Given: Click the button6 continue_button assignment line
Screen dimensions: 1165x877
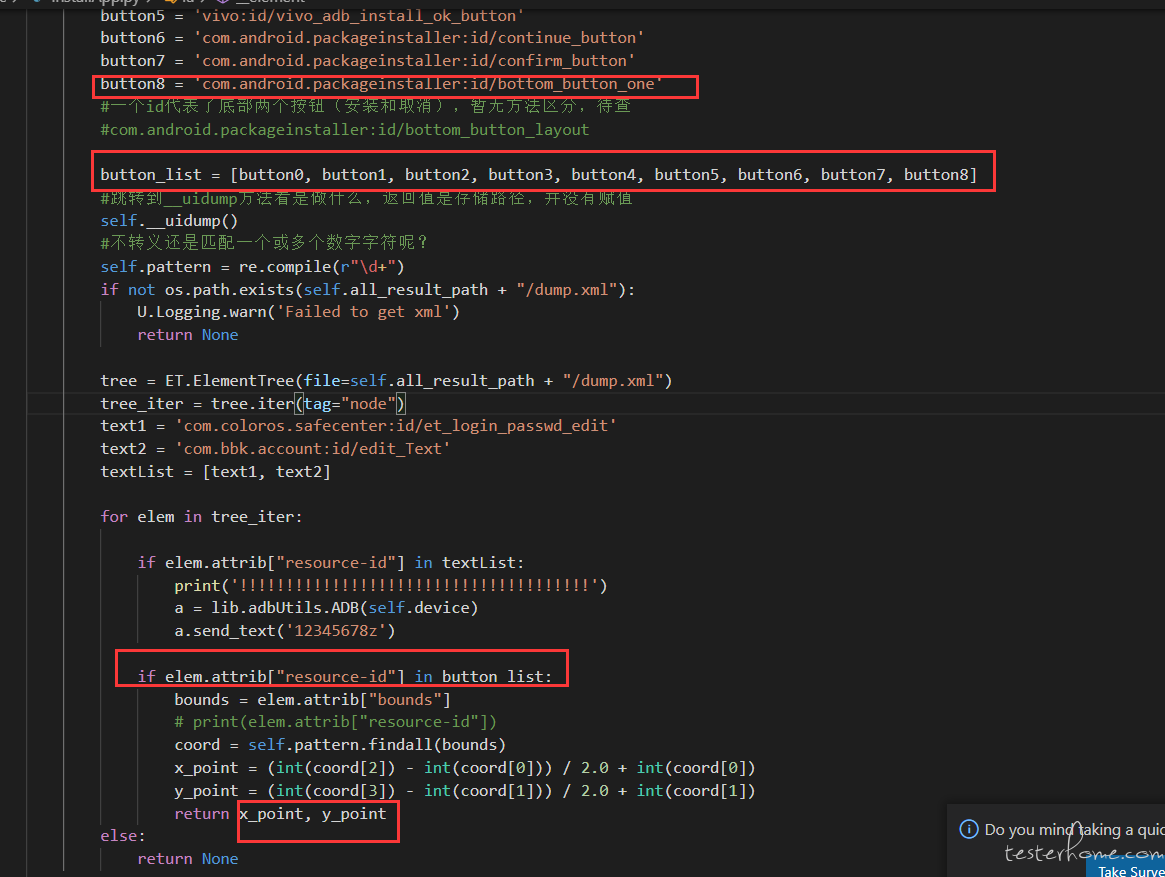Looking at the screenshot, I should click(371, 38).
